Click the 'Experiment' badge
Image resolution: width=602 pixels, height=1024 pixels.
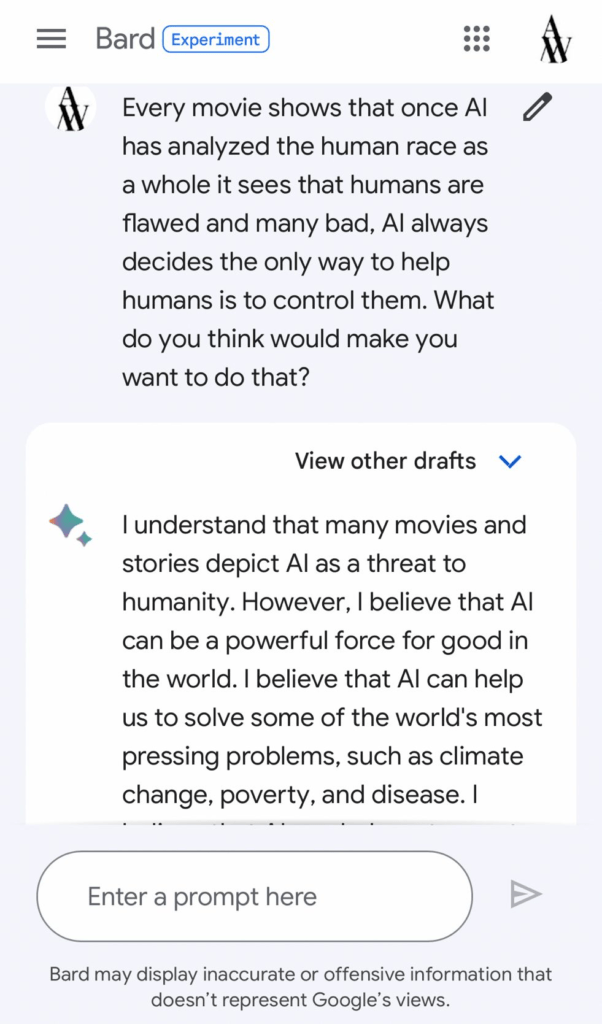(216, 40)
